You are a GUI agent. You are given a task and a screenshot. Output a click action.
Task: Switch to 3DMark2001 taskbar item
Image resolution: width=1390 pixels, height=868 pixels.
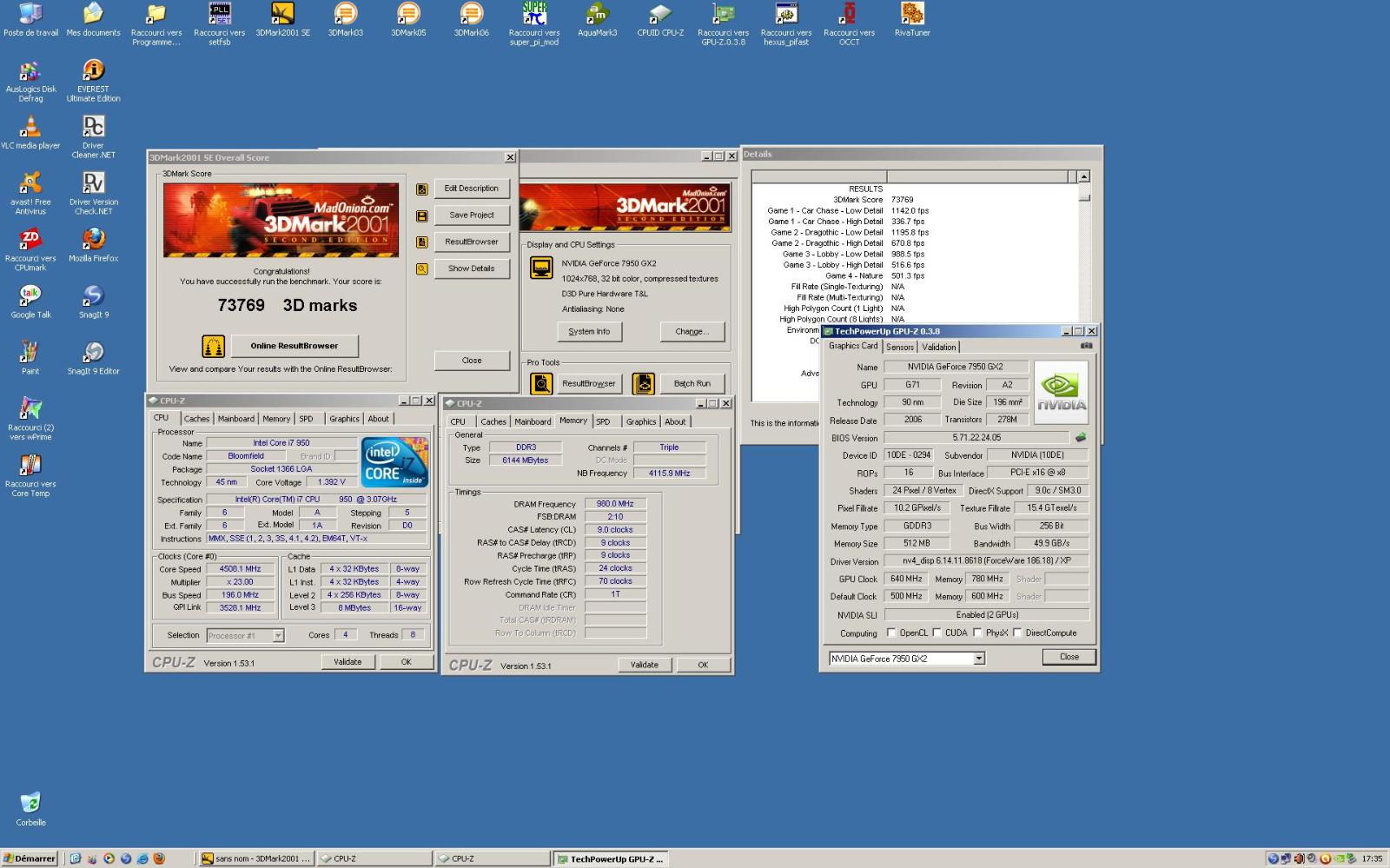pos(257,858)
